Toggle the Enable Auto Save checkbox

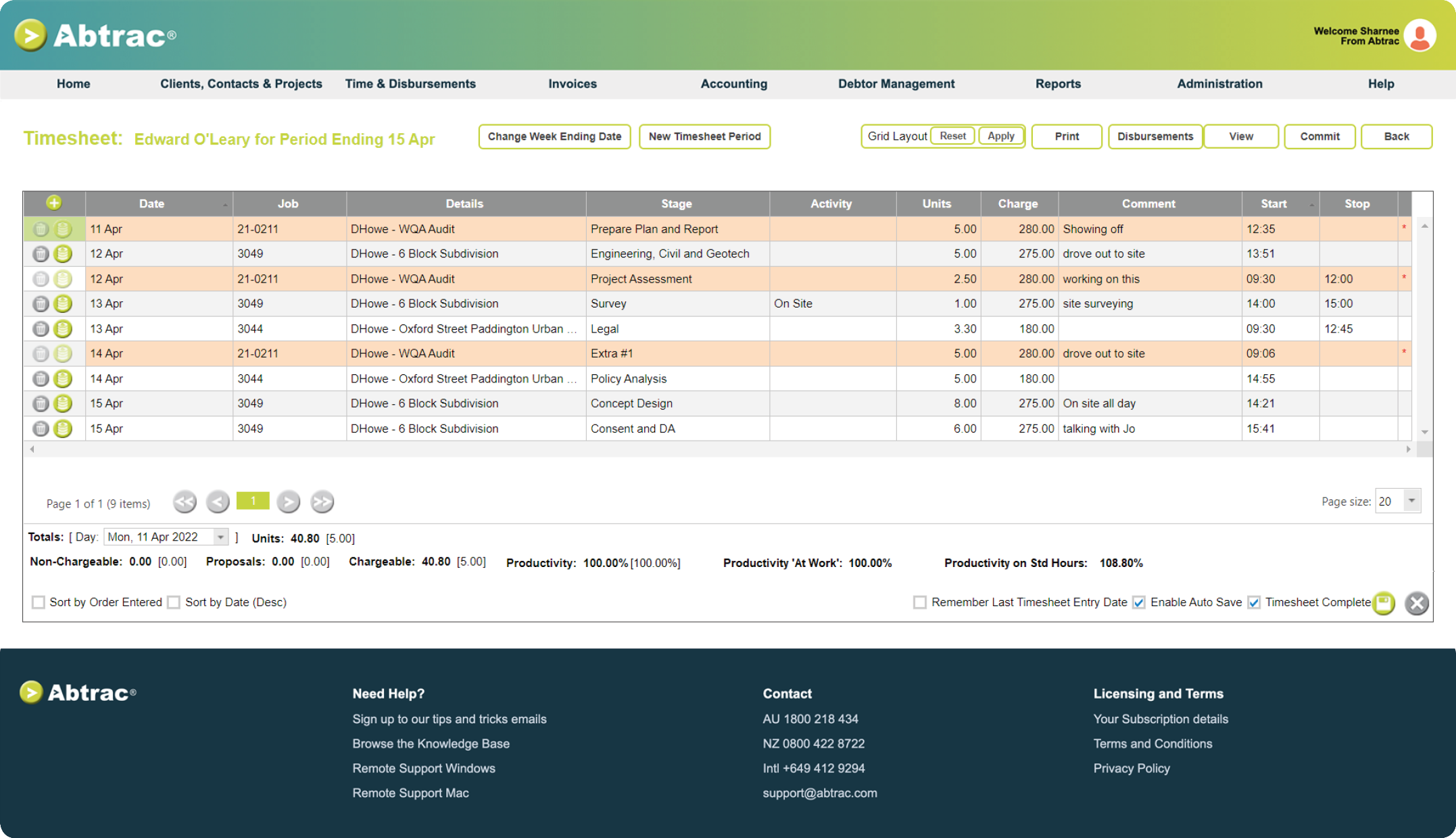pyautogui.click(x=1139, y=601)
